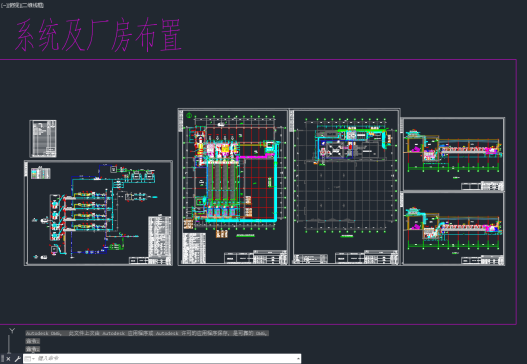
Task: Select the lower section elevation drawing sheet
Action: pos(453,229)
